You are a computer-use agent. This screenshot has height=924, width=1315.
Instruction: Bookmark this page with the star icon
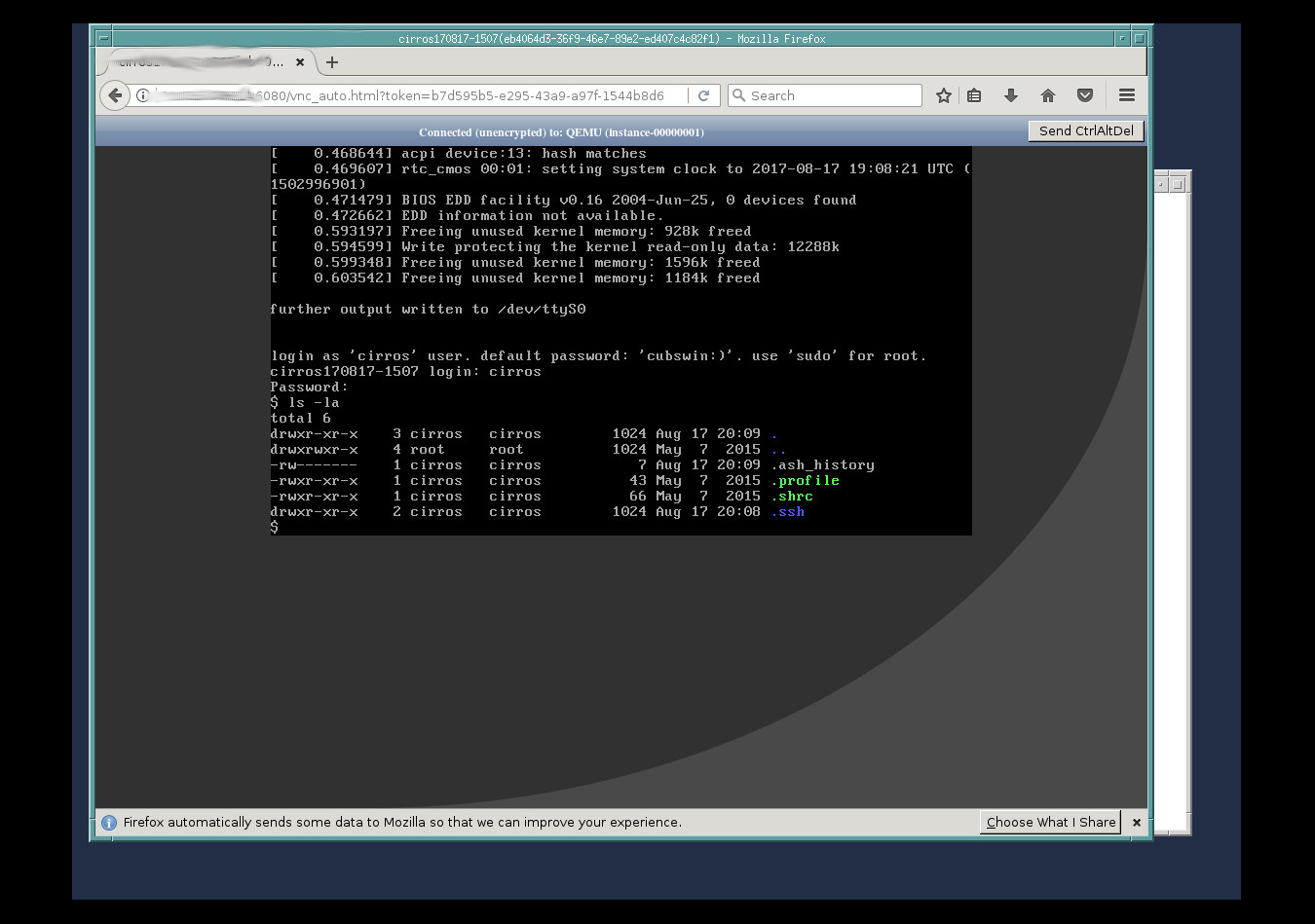(943, 95)
